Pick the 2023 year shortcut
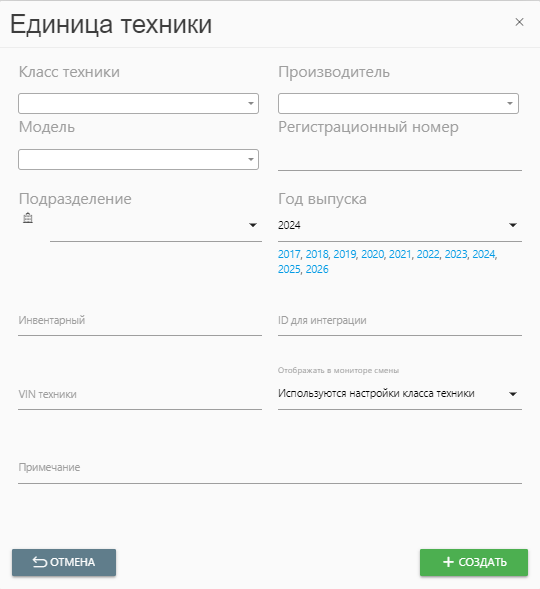This screenshot has height=589, width=540. point(456,254)
